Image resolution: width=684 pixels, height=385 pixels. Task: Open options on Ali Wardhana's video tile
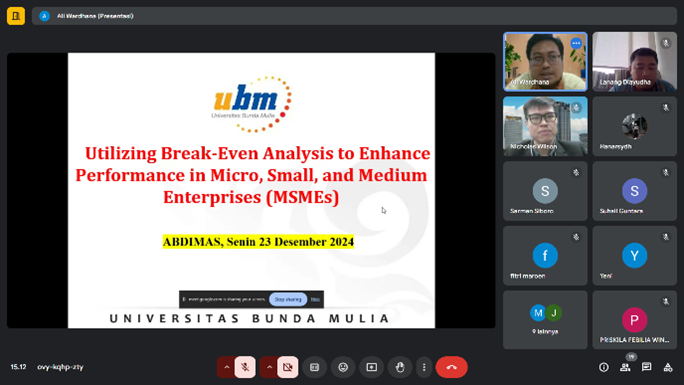point(576,43)
